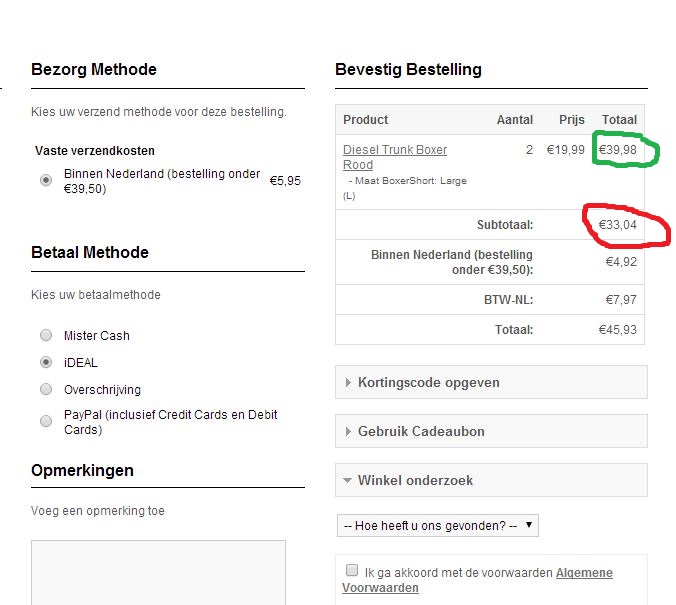
Task: Click the Kortingscode opgeven arrow icon
Action: coord(348,382)
